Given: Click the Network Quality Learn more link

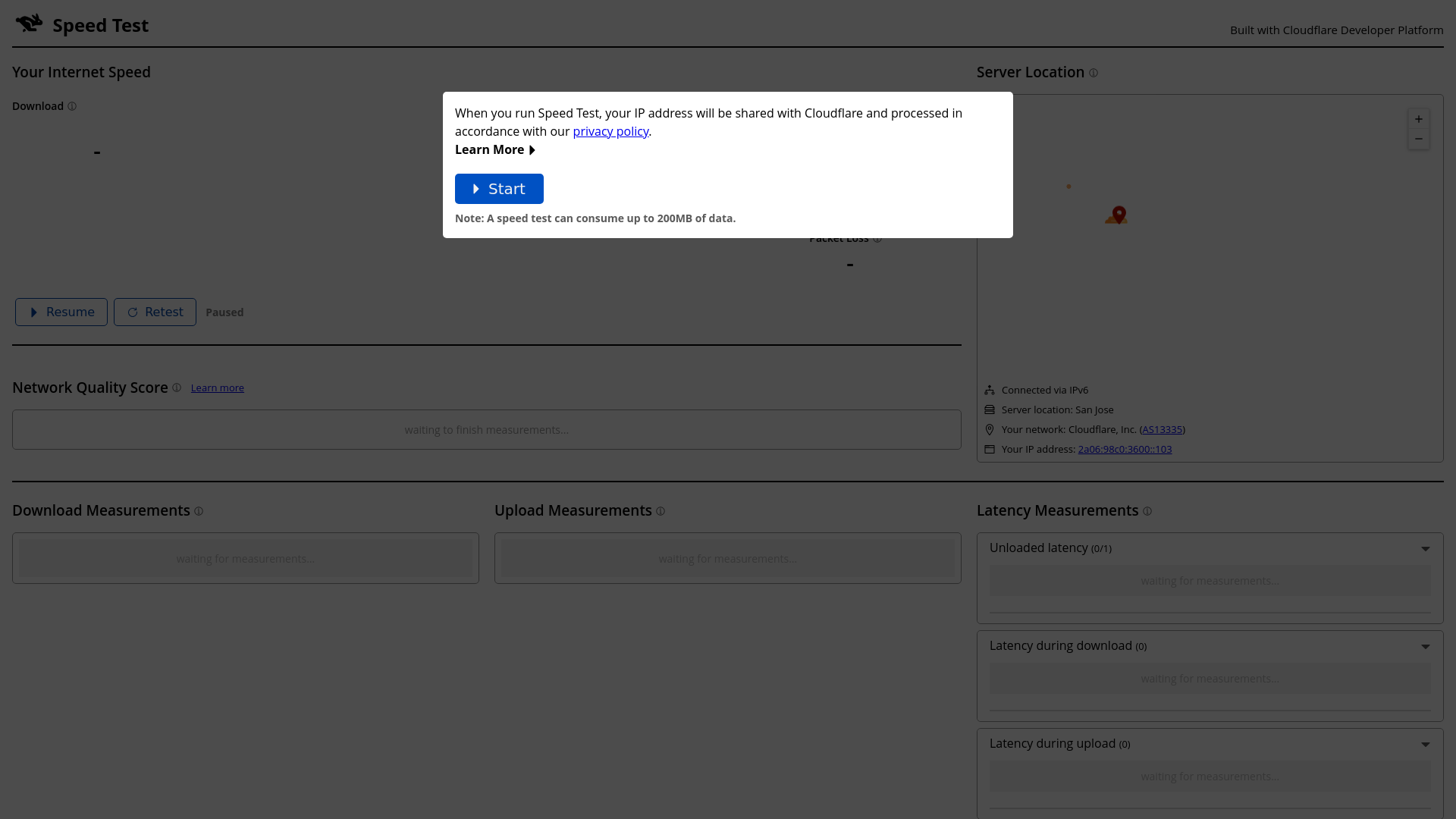Looking at the screenshot, I should pyautogui.click(x=217, y=388).
